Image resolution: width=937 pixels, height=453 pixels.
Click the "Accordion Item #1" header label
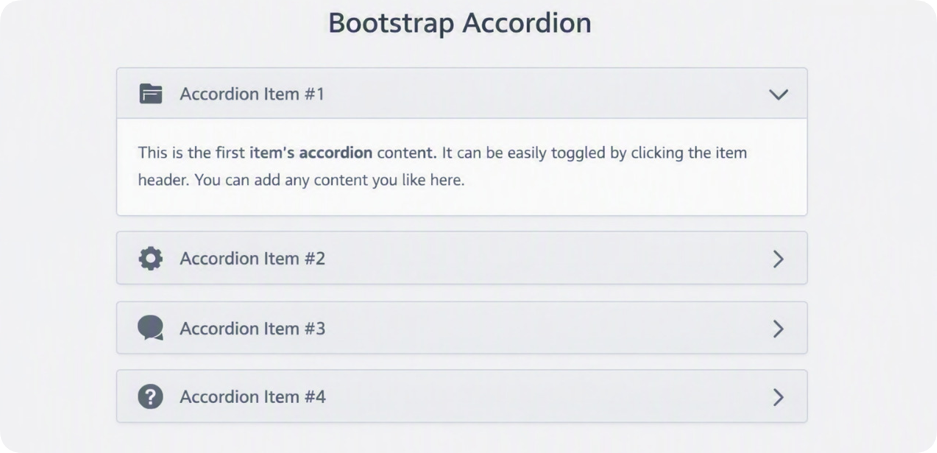252,94
